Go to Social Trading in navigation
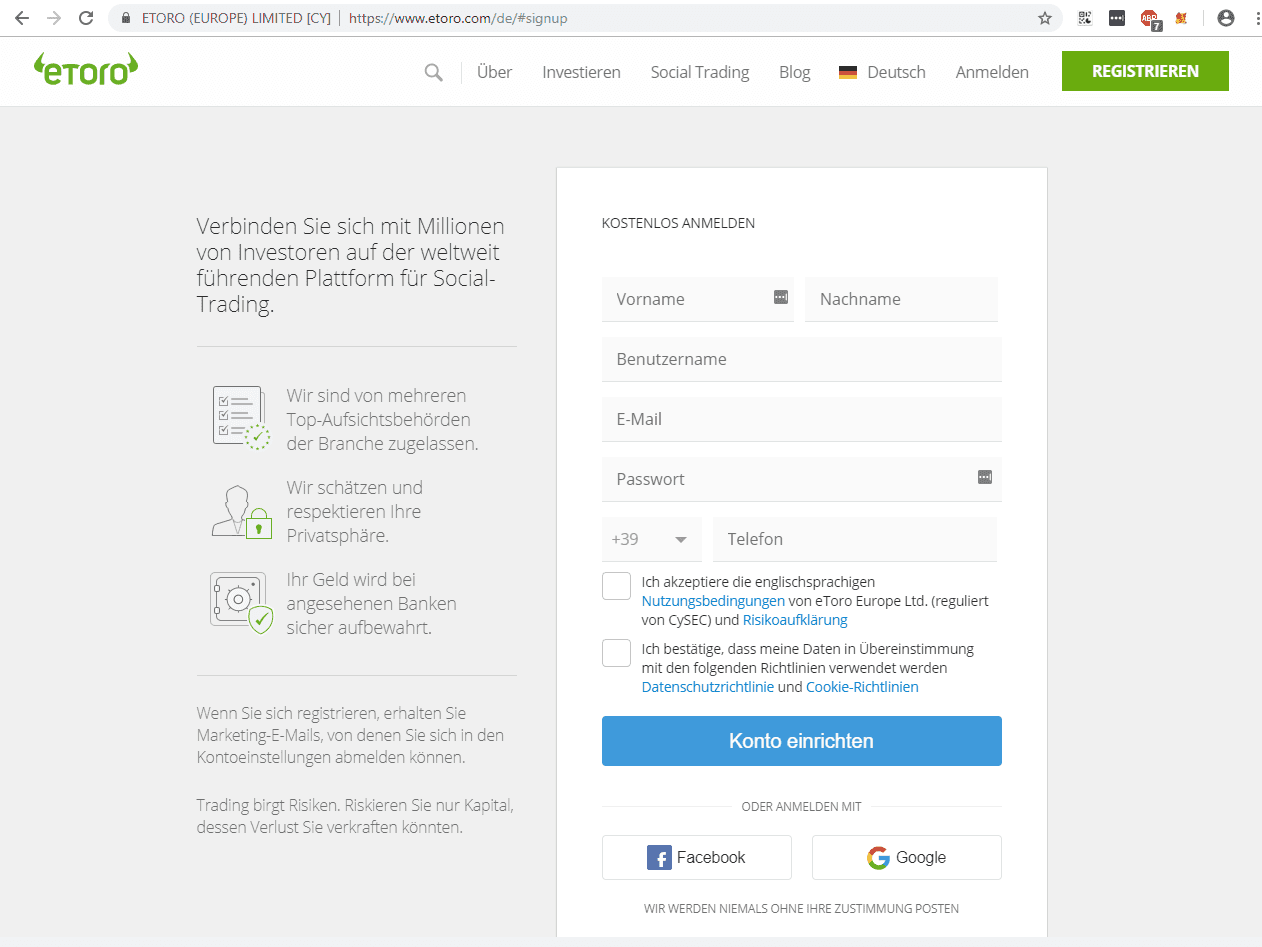1262x947 pixels. (699, 72)
